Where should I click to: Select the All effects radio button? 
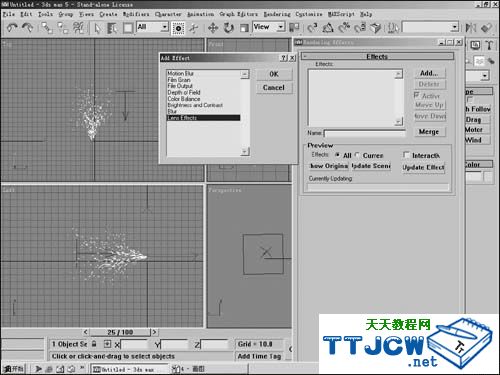click(337, 155)
